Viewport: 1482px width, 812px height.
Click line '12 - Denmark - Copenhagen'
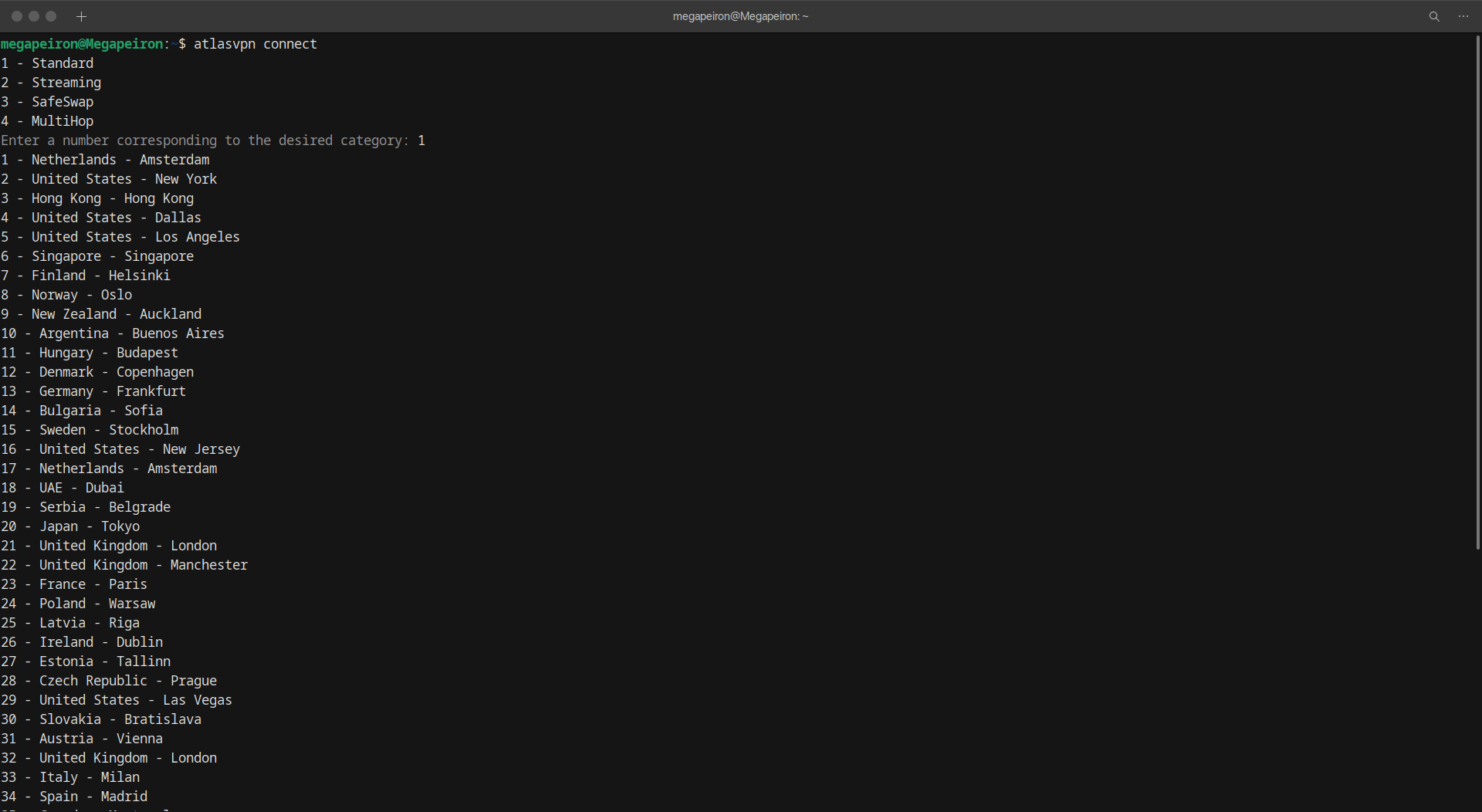[97, 372]
